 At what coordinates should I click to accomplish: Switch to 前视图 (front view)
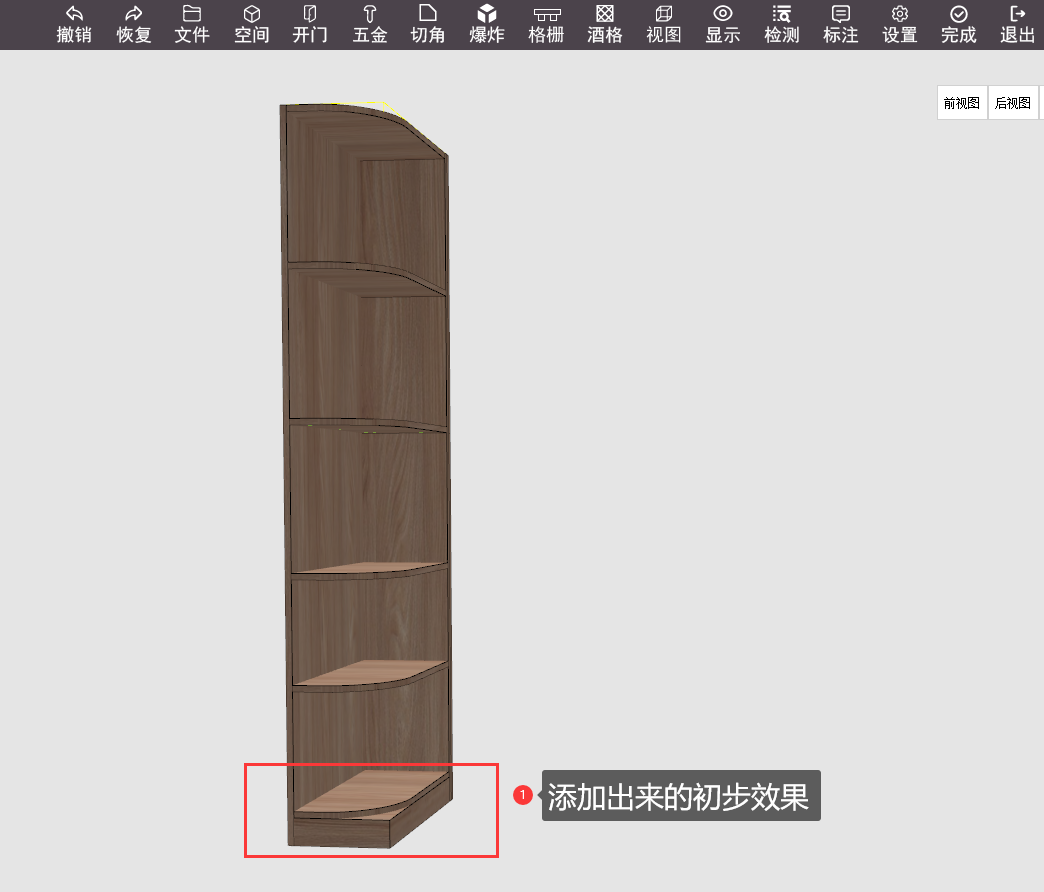pos(962,103)
